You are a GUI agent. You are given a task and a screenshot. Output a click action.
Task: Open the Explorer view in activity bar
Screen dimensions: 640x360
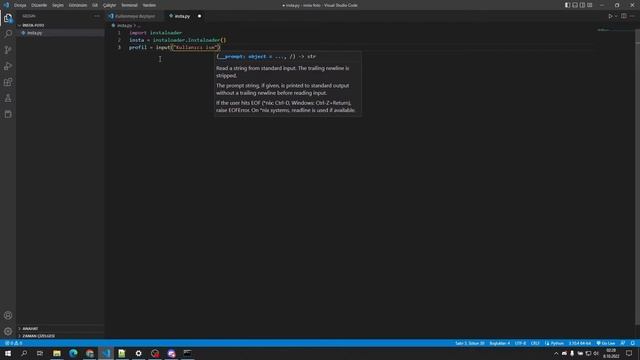coord(8,18)
